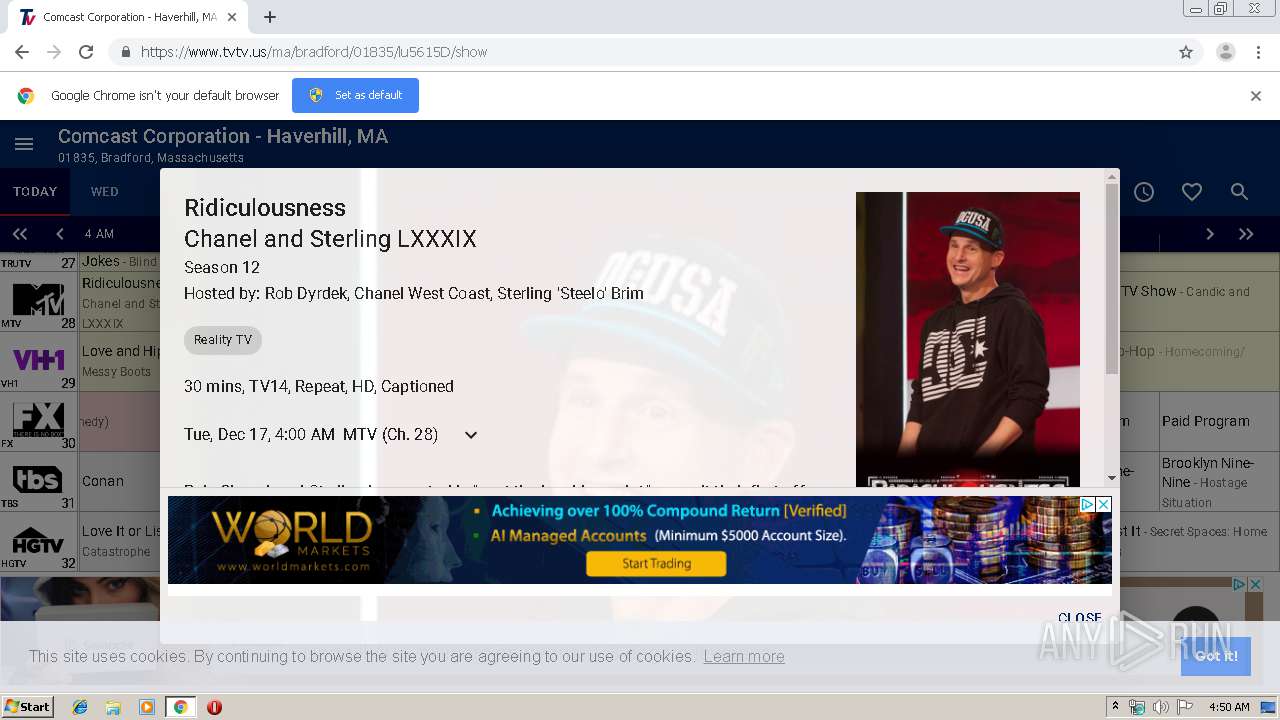
Task: Show hidden tray icons arrow
Action: (x=1115, y=707)
